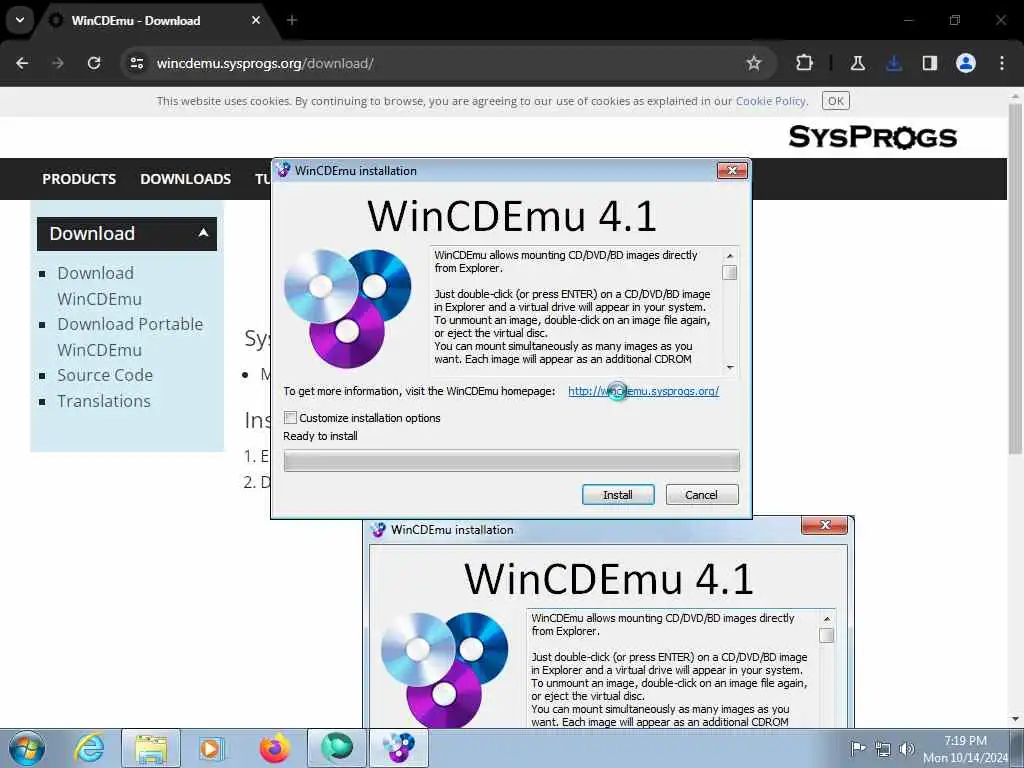The width and height of the screenshot is (1024, 768).
Task: Open Windows Explorer from taskbar
Action: [x=151, y=748]
